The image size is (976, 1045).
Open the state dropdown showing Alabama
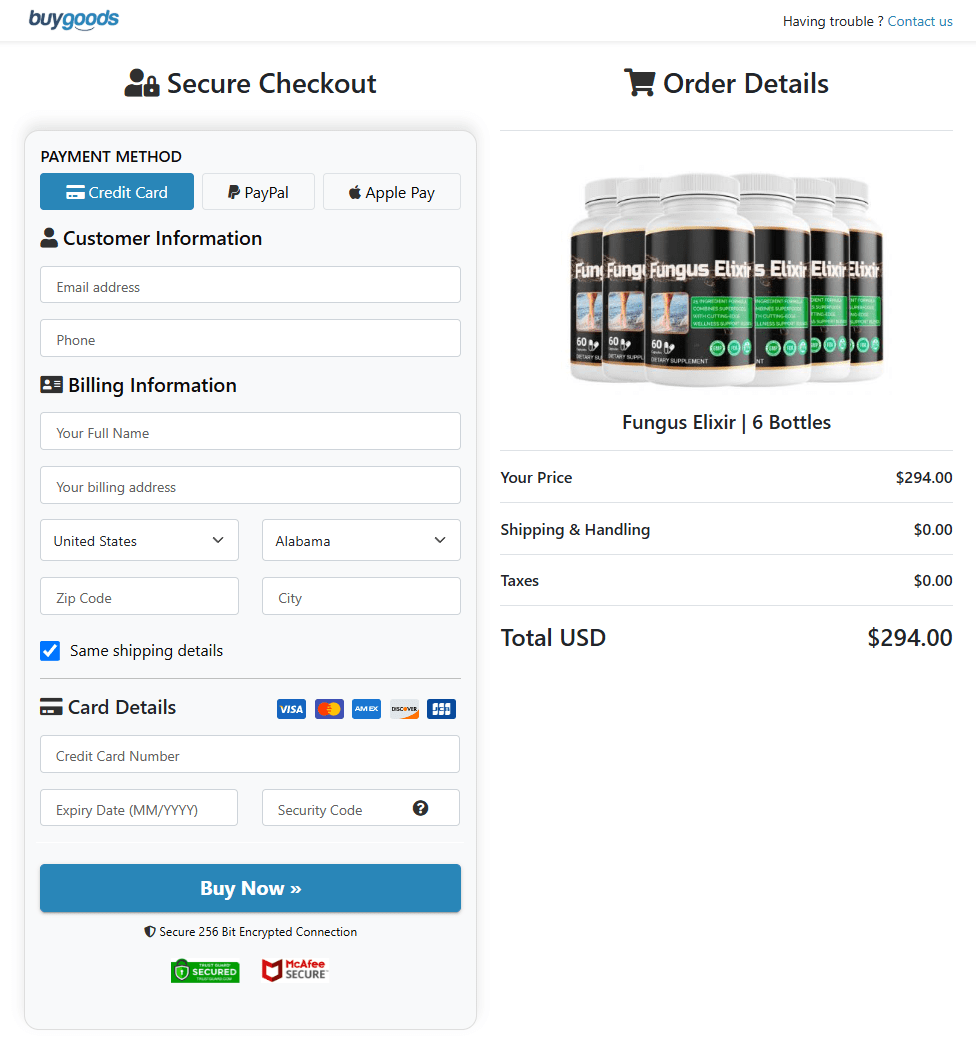click(361, 540)
